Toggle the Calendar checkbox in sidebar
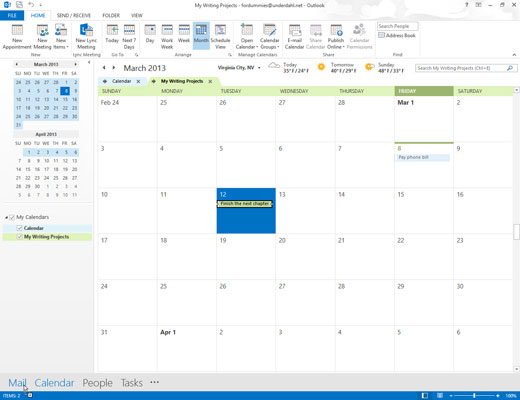520x400 pixels. (19, 228)
